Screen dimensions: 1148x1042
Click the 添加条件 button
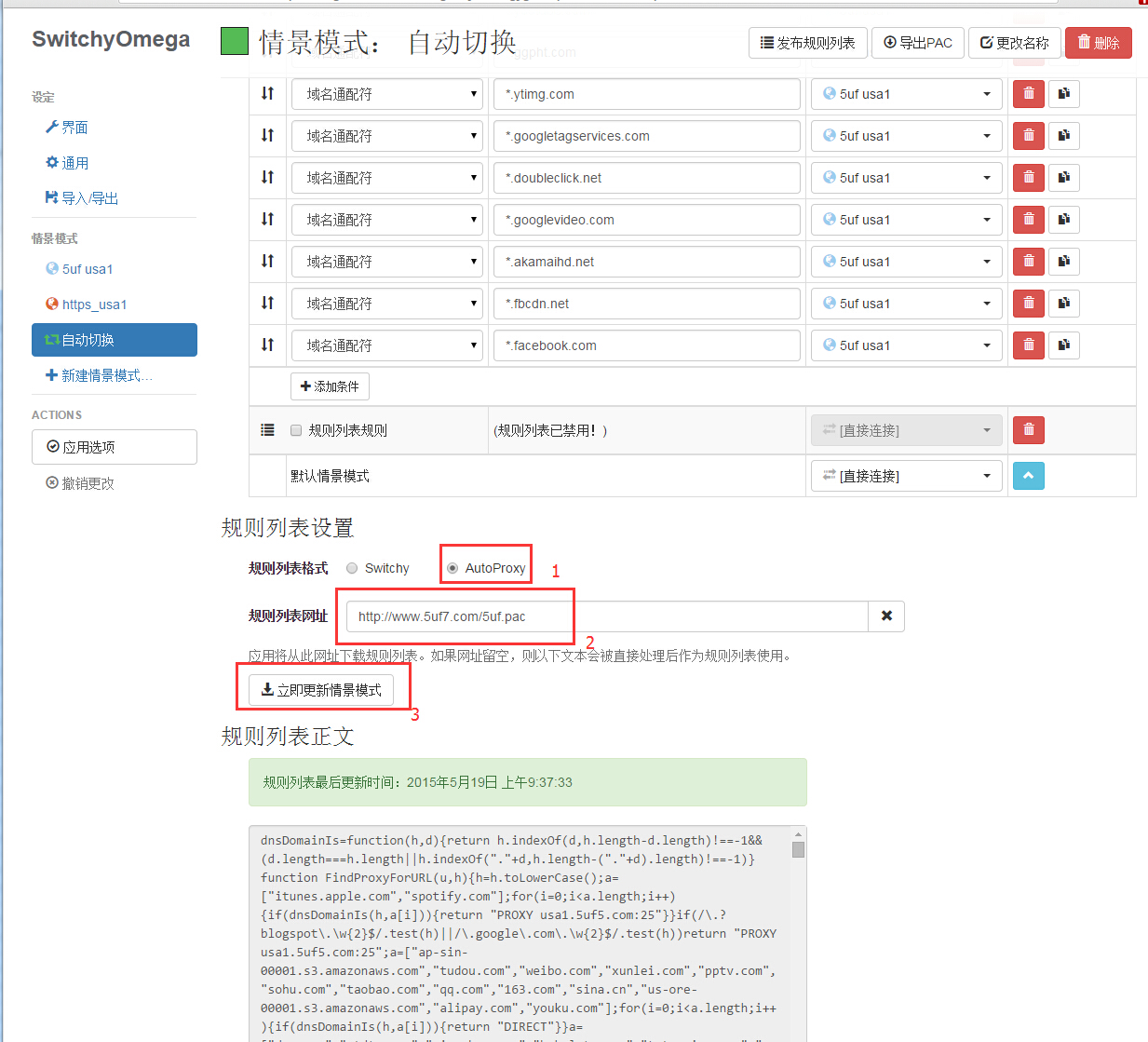[330, 386]
